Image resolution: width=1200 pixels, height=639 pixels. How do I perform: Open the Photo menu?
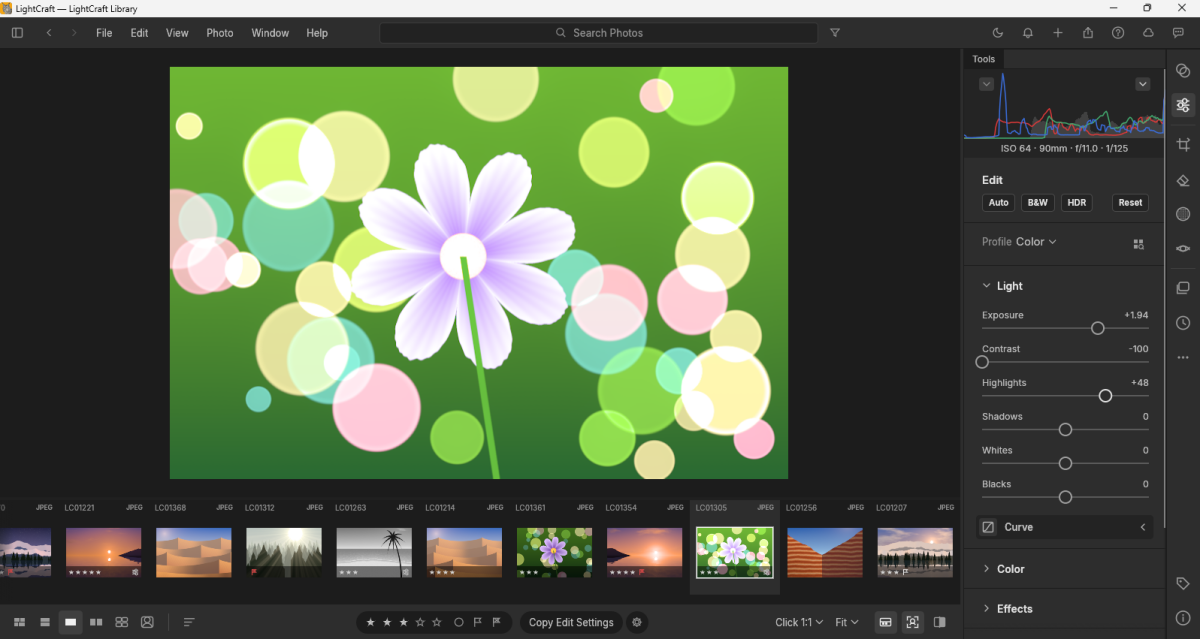pos(220,33)
